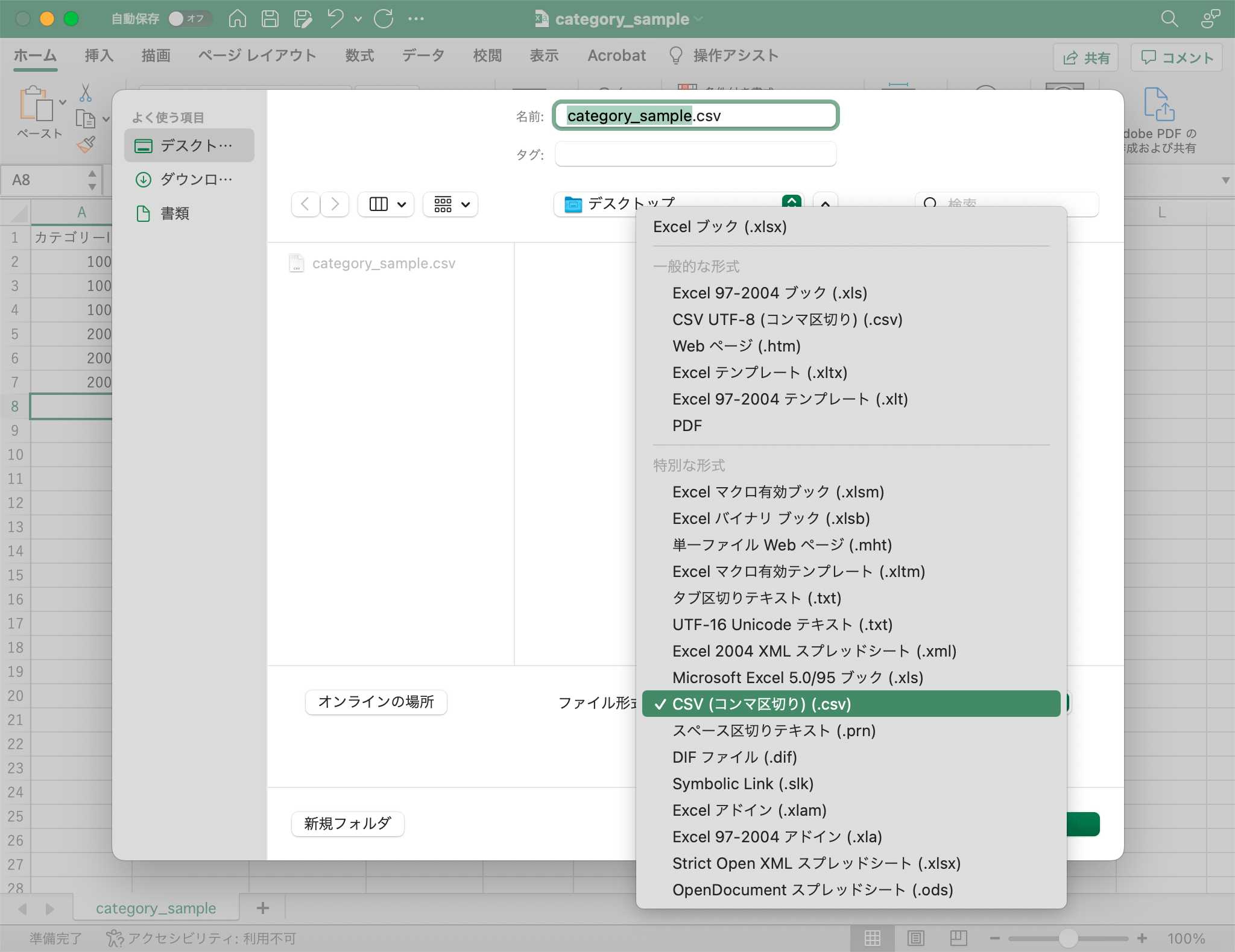Screen dimensions: 1235x952
Task: Open the group-by grid dropdown
Action: 450,204
